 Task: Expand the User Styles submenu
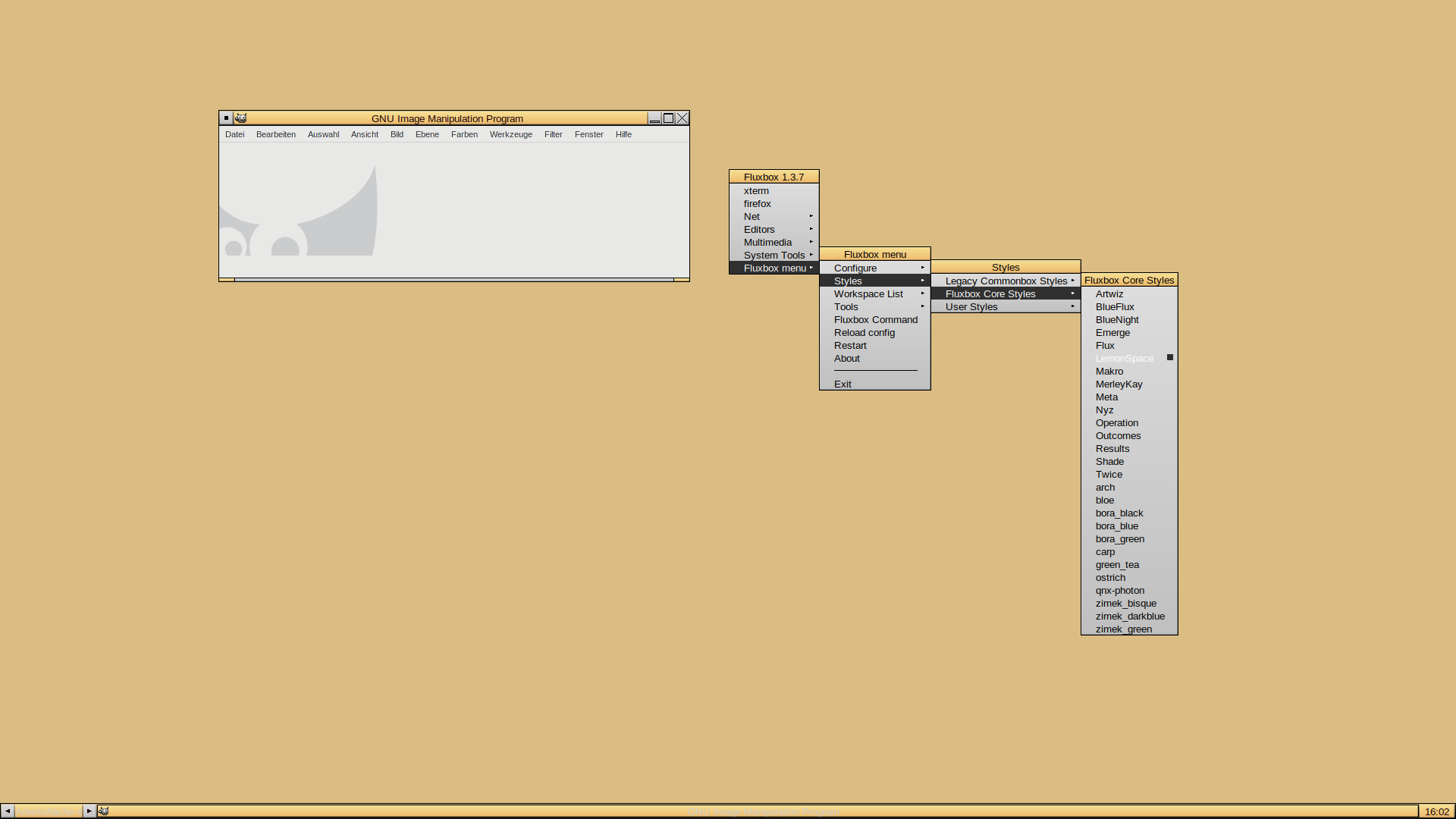tap(1006, 306)
